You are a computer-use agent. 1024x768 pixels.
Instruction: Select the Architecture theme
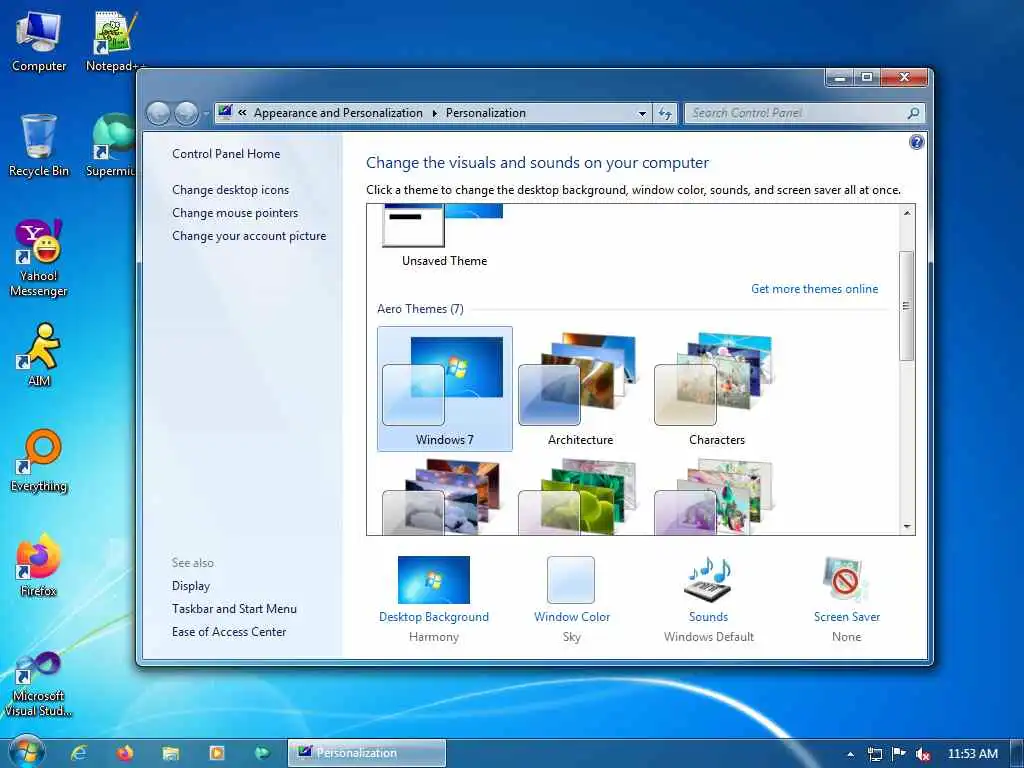581,389
